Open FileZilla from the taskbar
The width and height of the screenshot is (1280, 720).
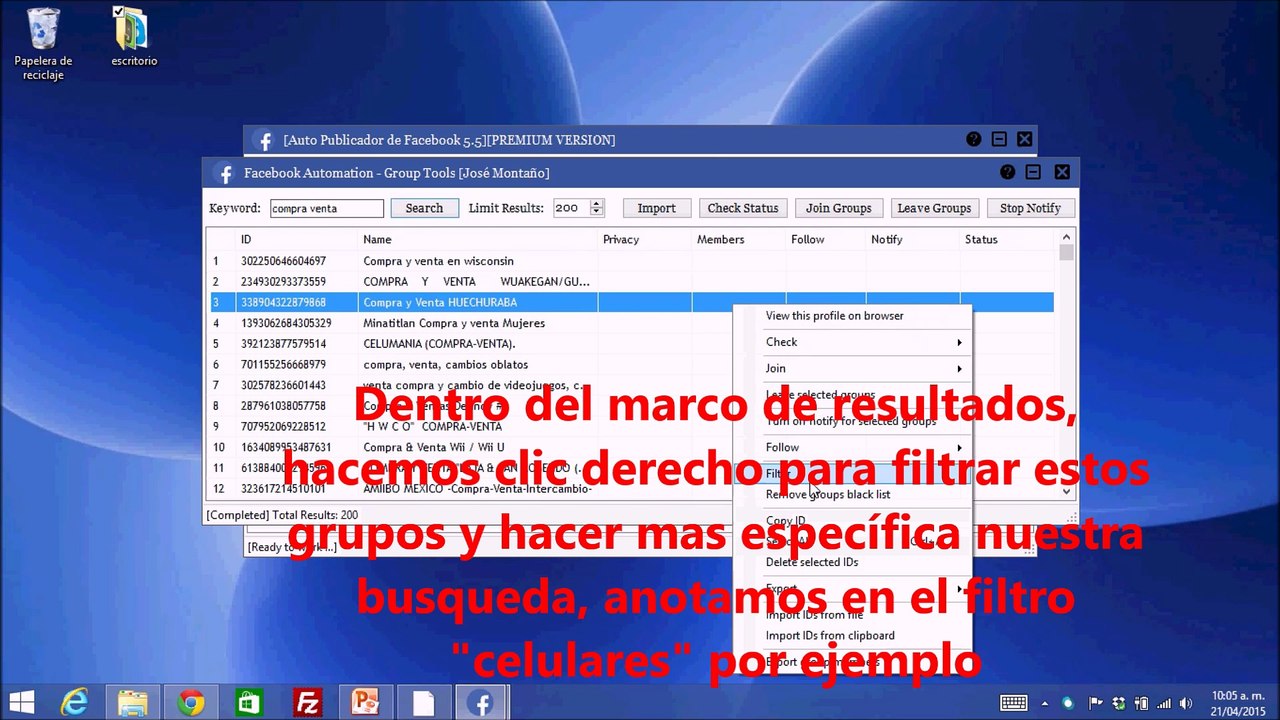306,703
